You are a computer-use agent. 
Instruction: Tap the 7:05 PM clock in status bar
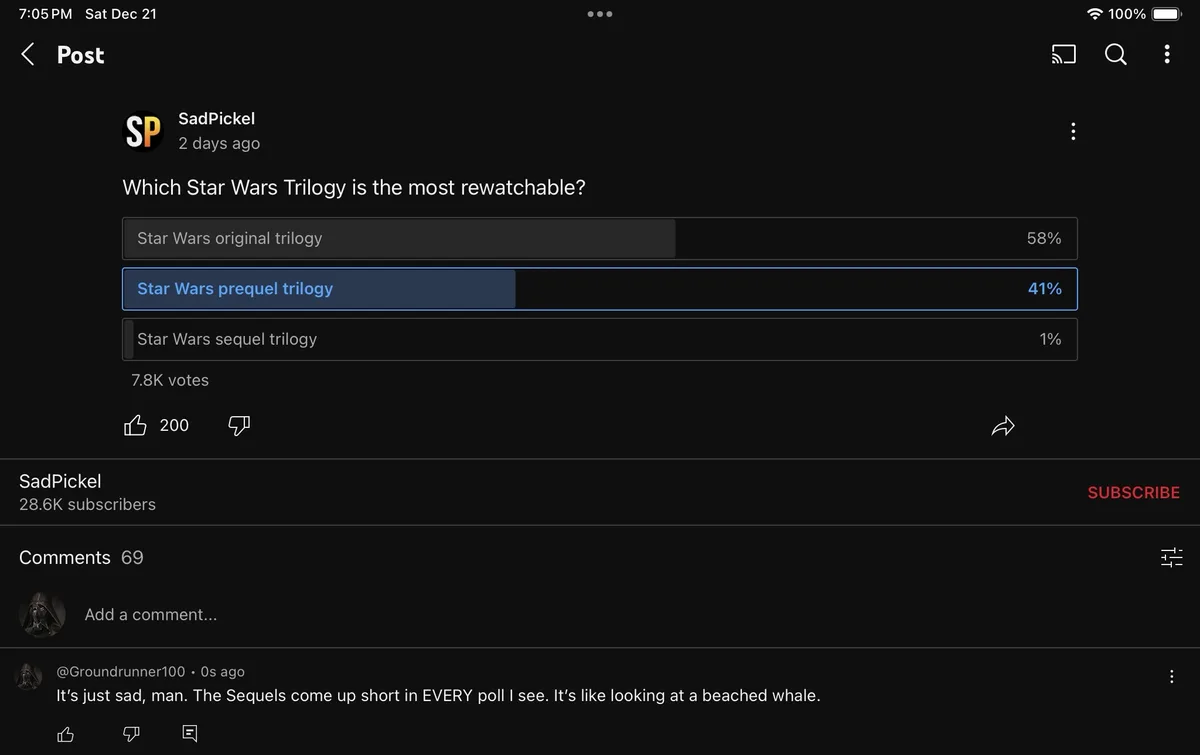pos(46,14)
